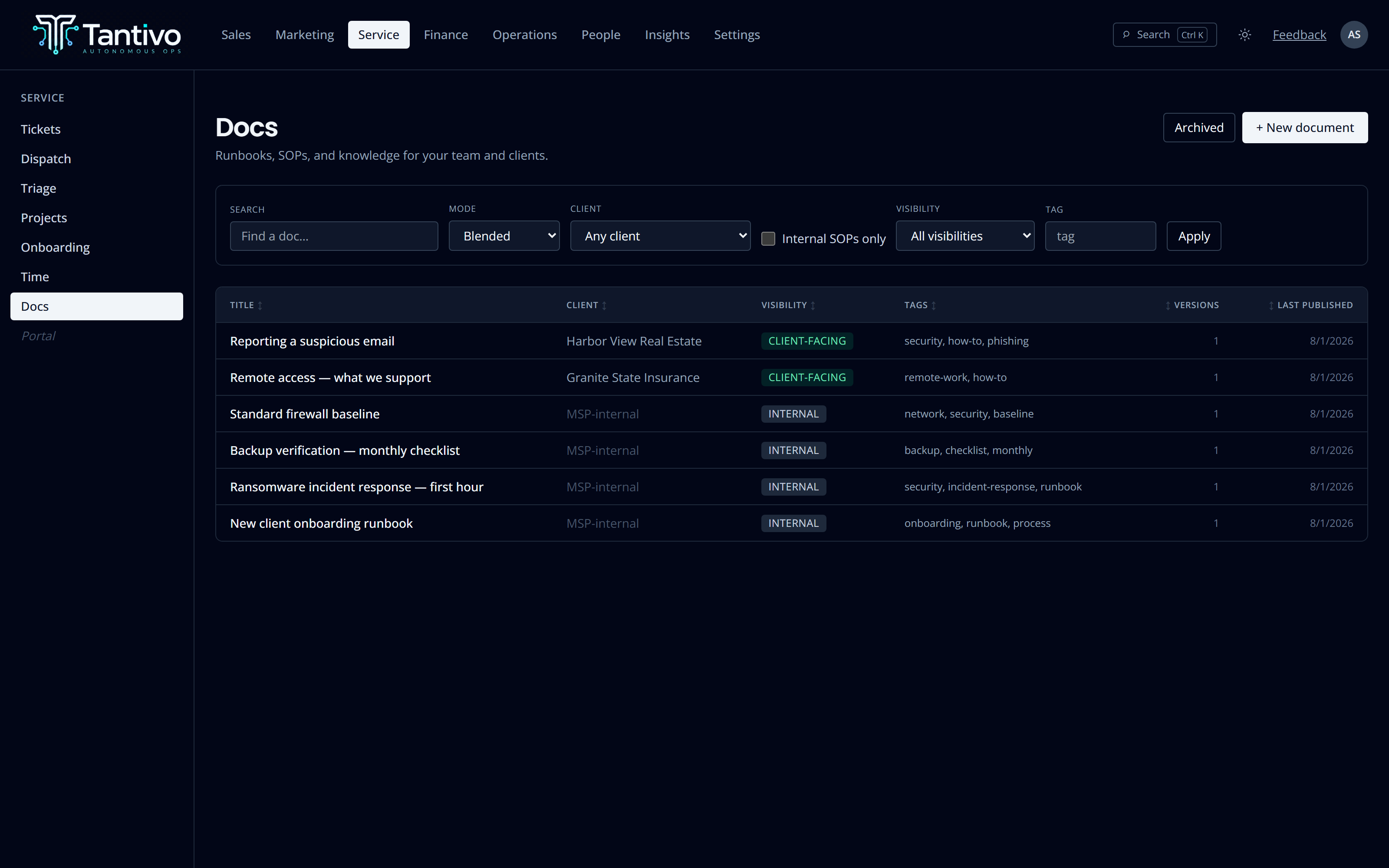Open Remote access — what we support doc
This screenshot has height=868, width=1389.
click(330, 378)
